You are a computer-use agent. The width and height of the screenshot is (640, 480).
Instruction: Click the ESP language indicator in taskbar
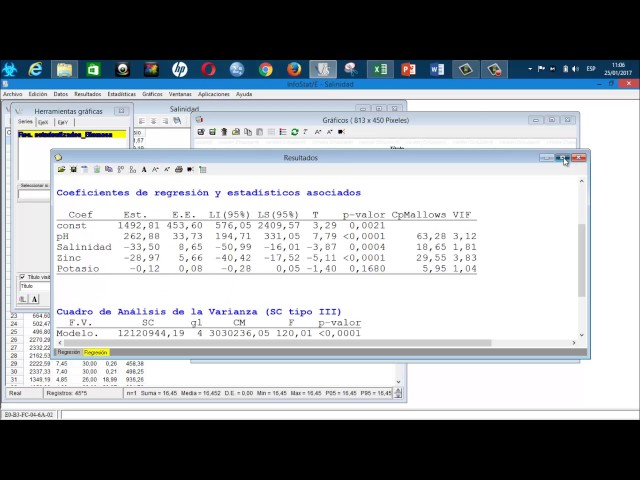coord(591,69)
